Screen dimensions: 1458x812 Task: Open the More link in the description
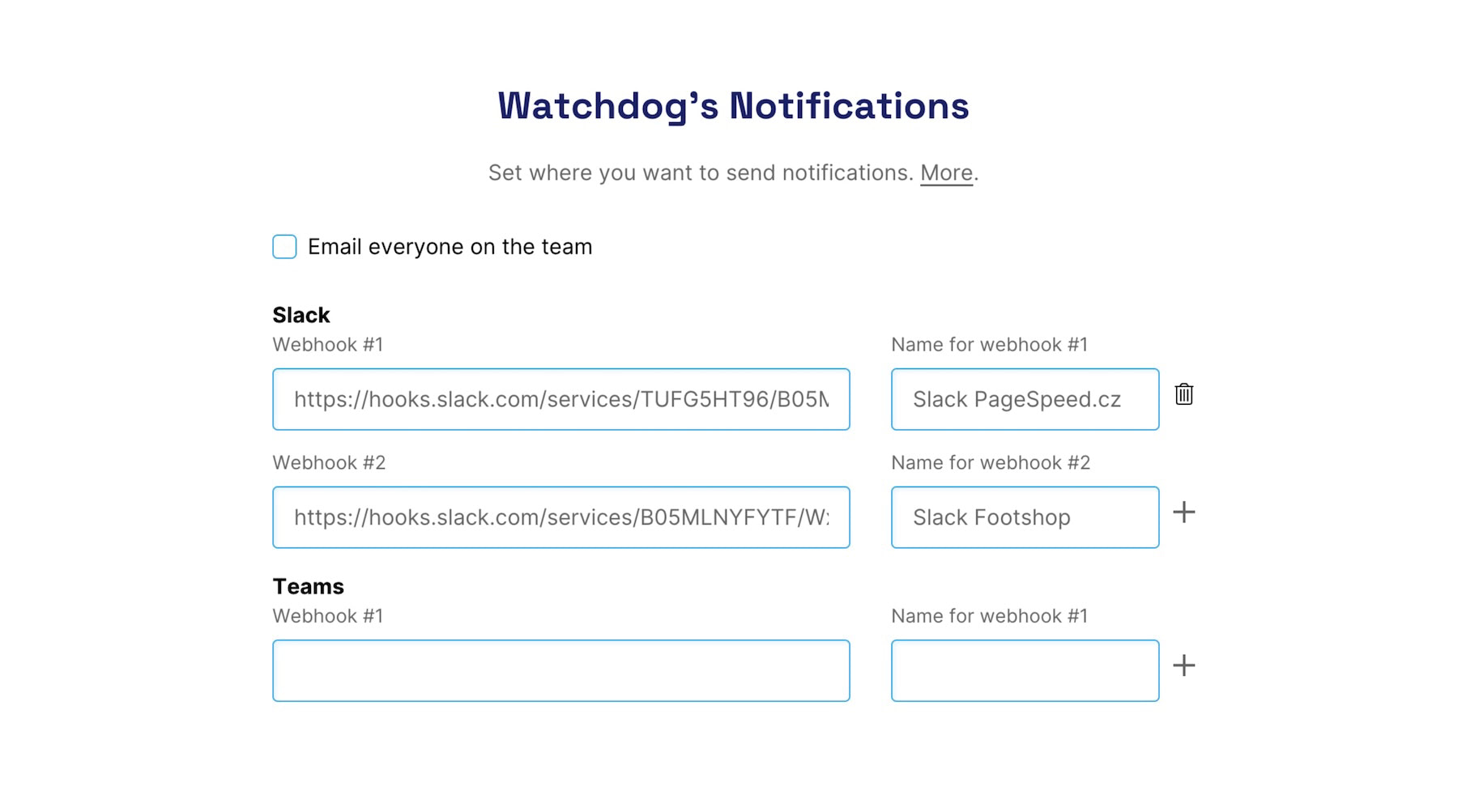pos(946,172)
